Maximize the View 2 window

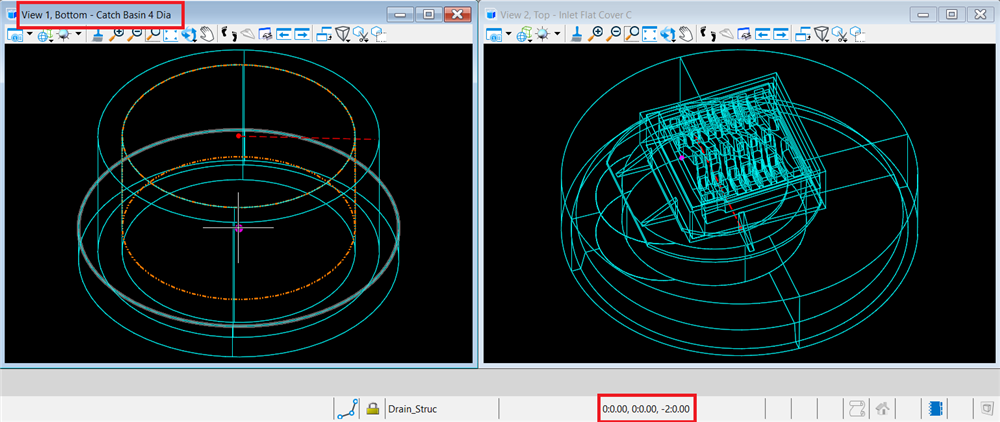point(950,14)
